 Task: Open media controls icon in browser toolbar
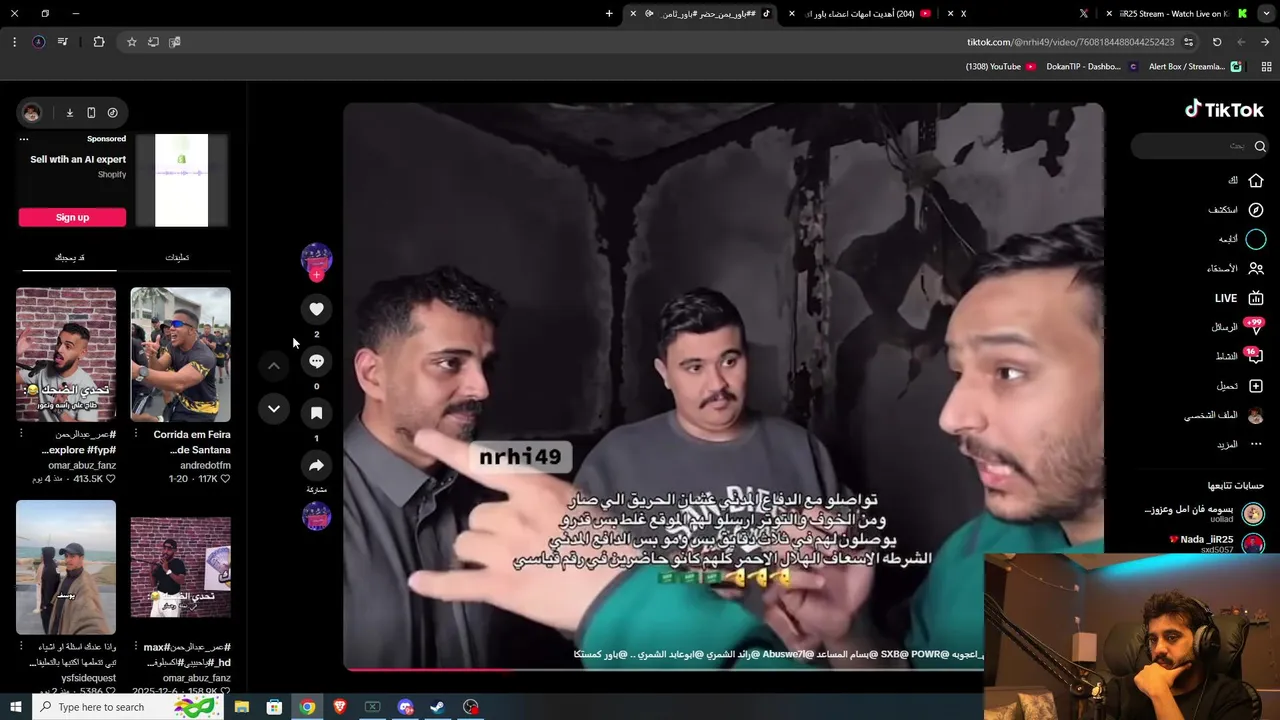tap(62, 42)
